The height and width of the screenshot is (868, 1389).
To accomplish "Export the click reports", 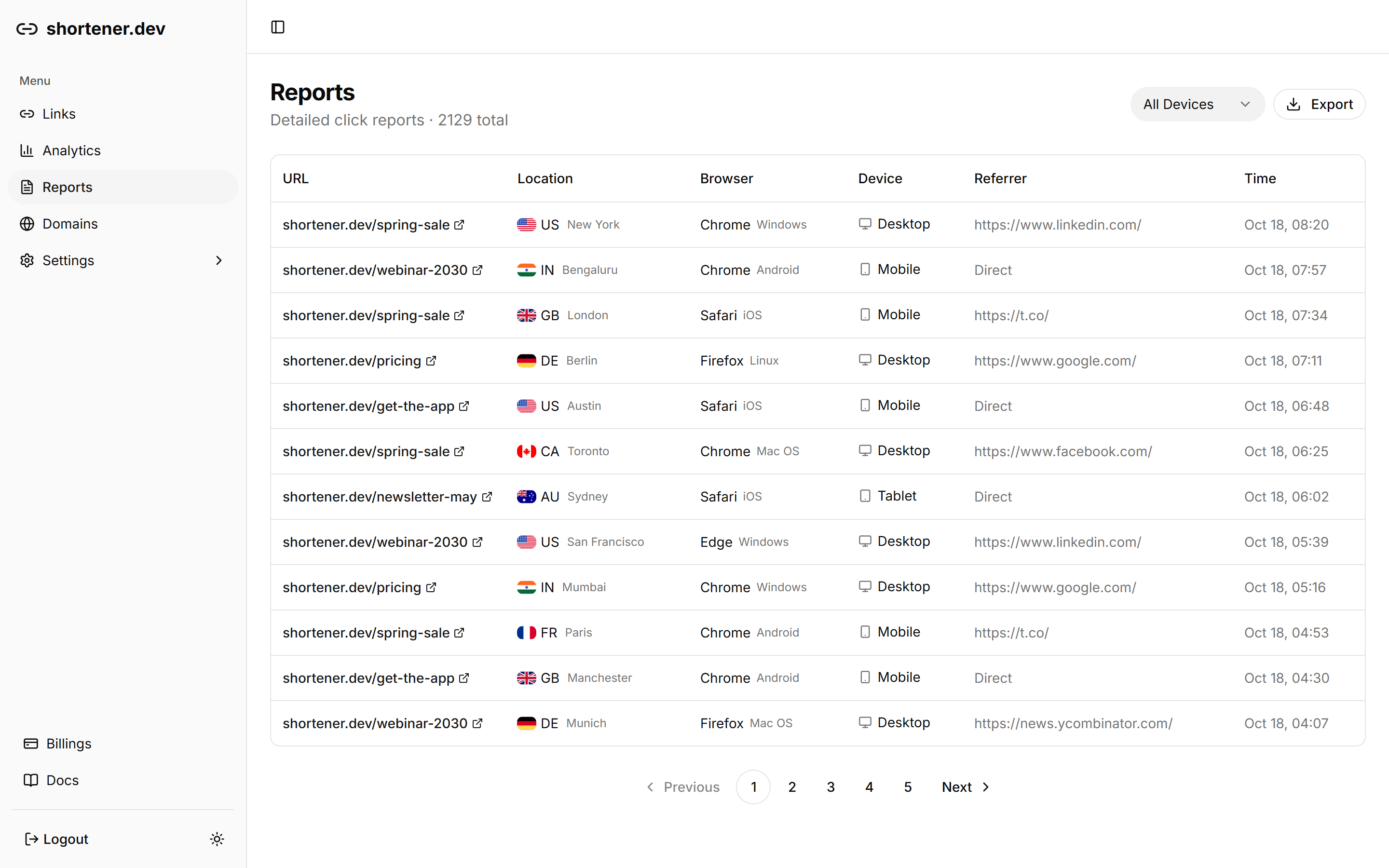I will [1319, 104].
